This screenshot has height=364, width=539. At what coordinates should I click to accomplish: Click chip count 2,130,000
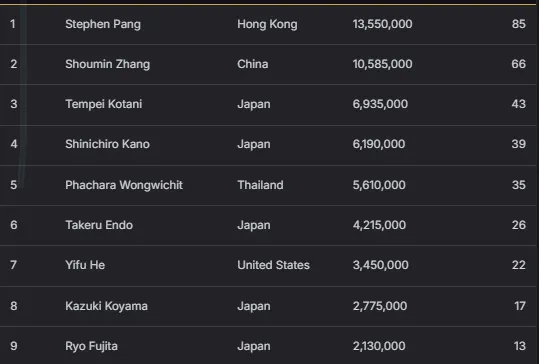coord(379,346)
